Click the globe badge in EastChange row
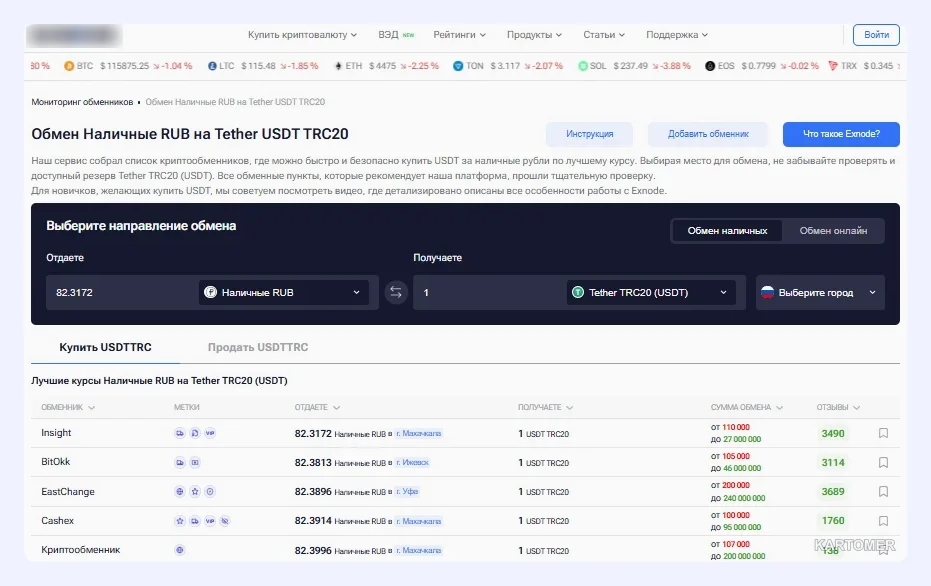The width and height of the screenshot is (931, 586). click(180, 492)
